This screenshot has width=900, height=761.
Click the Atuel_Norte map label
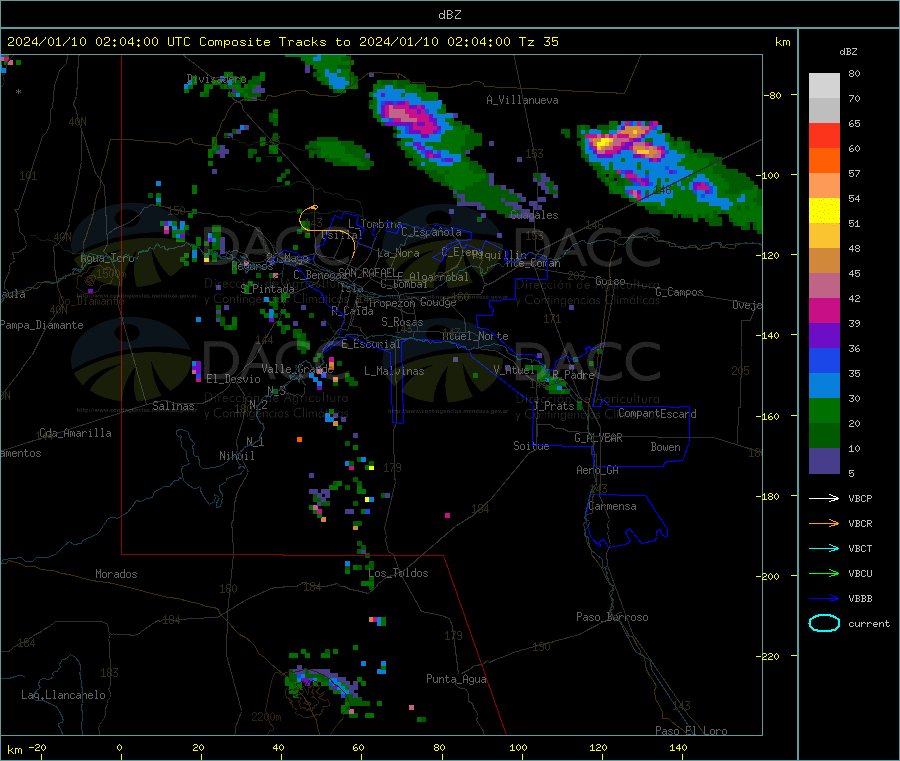pos(475,336)
